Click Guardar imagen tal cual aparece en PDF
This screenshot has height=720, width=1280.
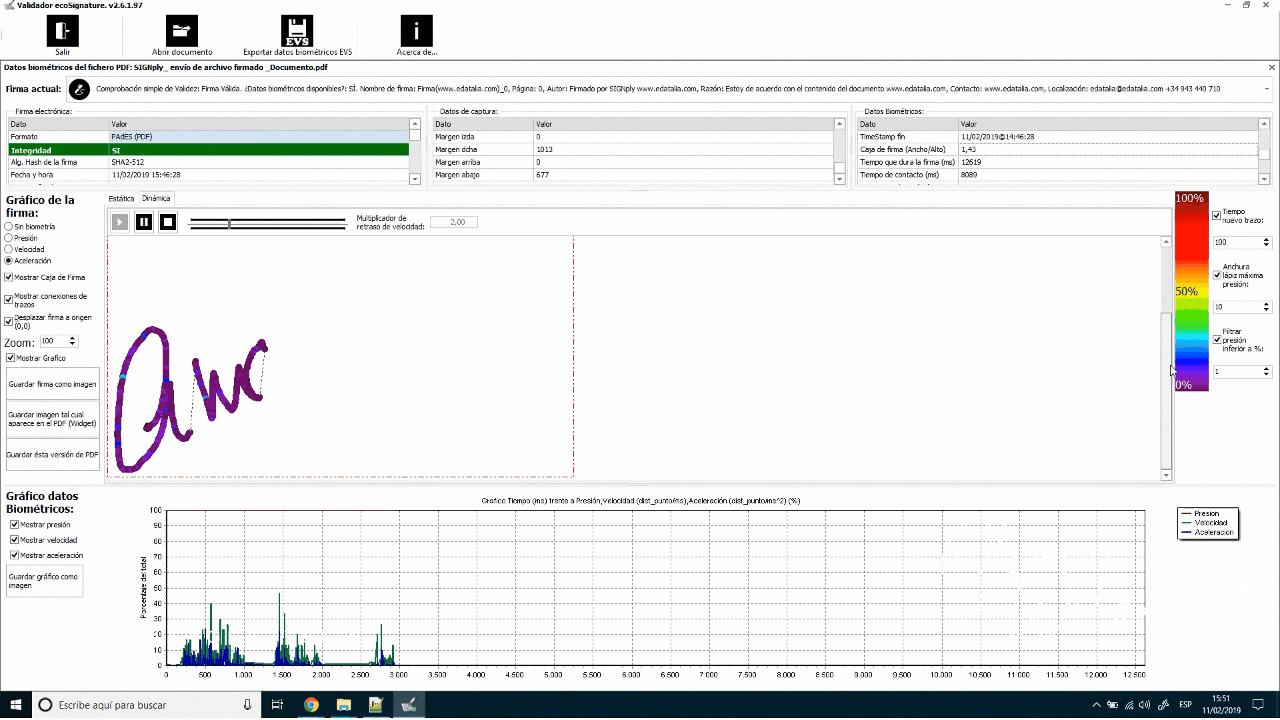click(x=52, y=419)
